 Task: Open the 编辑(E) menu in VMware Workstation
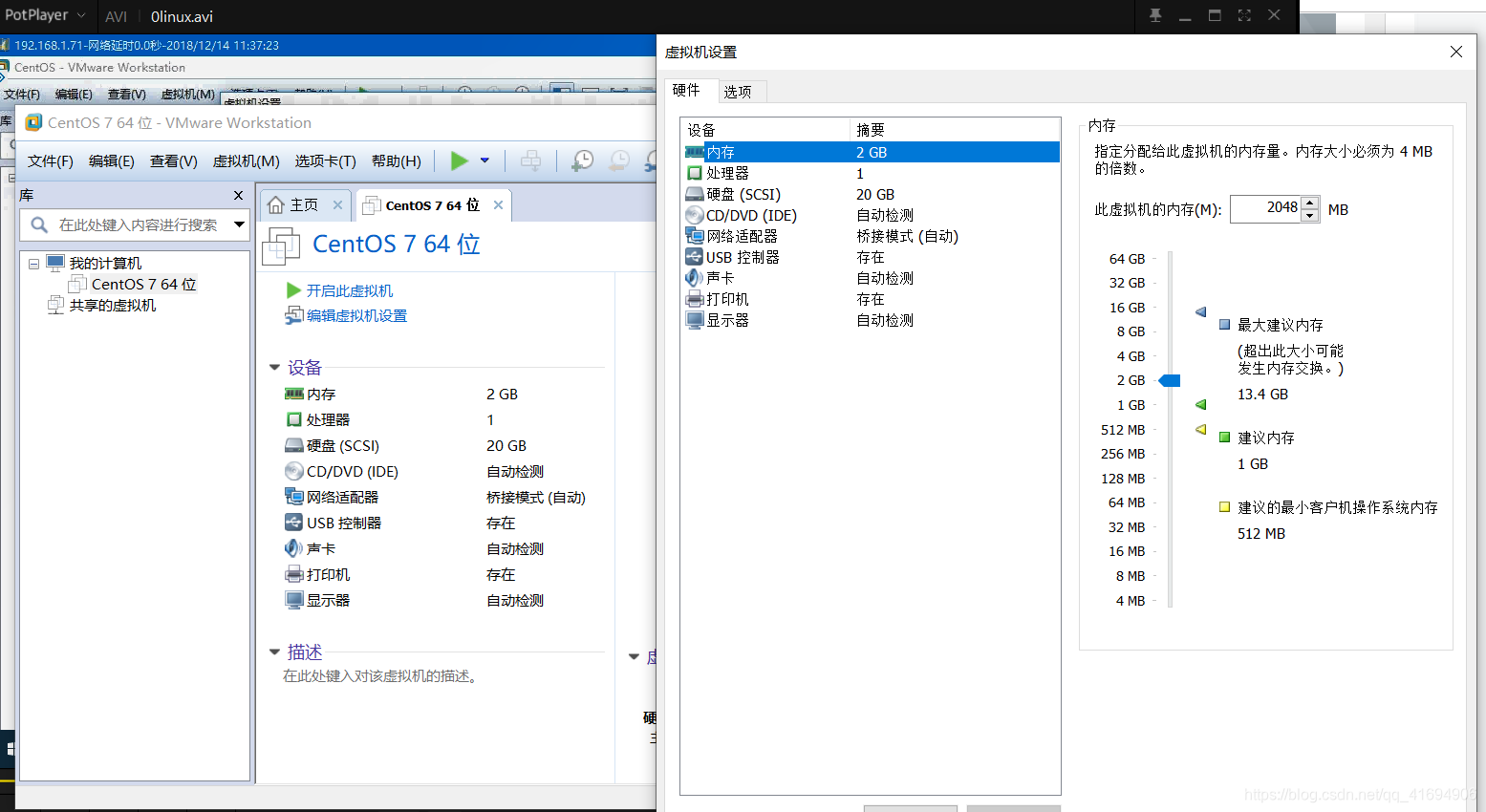click(x=112, y=161)
